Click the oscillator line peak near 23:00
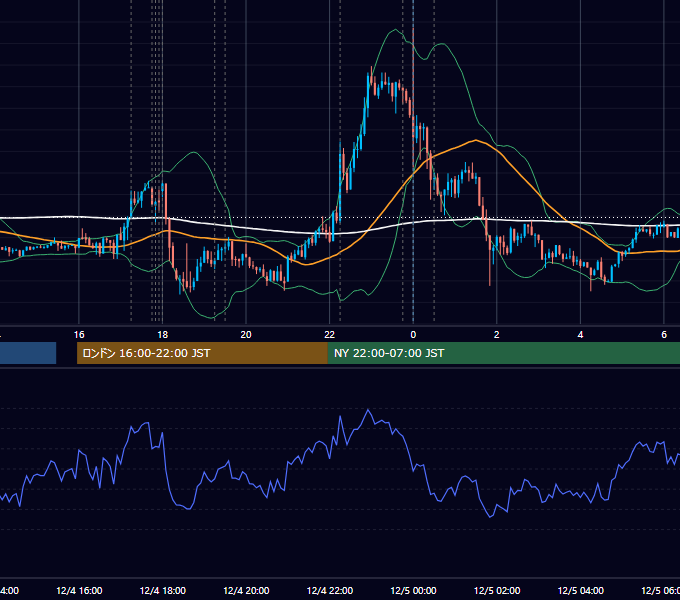The height and width of the screenshot is (600, 680). [x=368, y=410]
